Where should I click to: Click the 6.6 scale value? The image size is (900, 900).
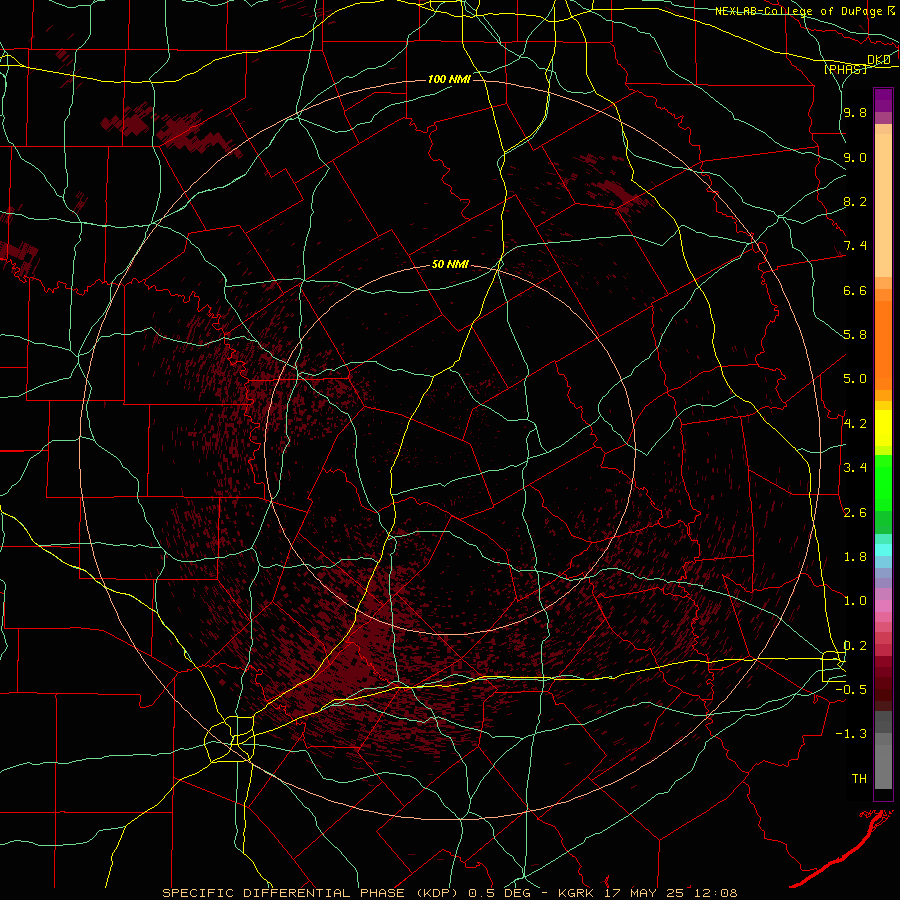tap(855, 290)
